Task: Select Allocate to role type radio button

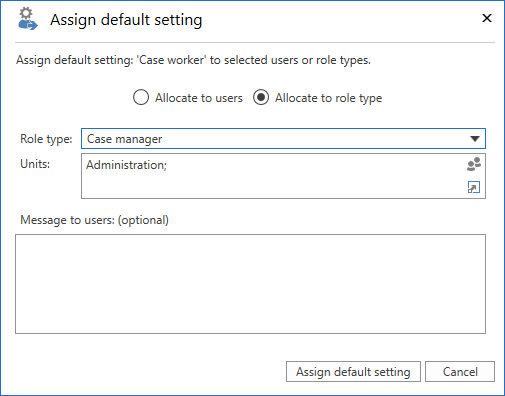Action: click(x=261, y=98)
